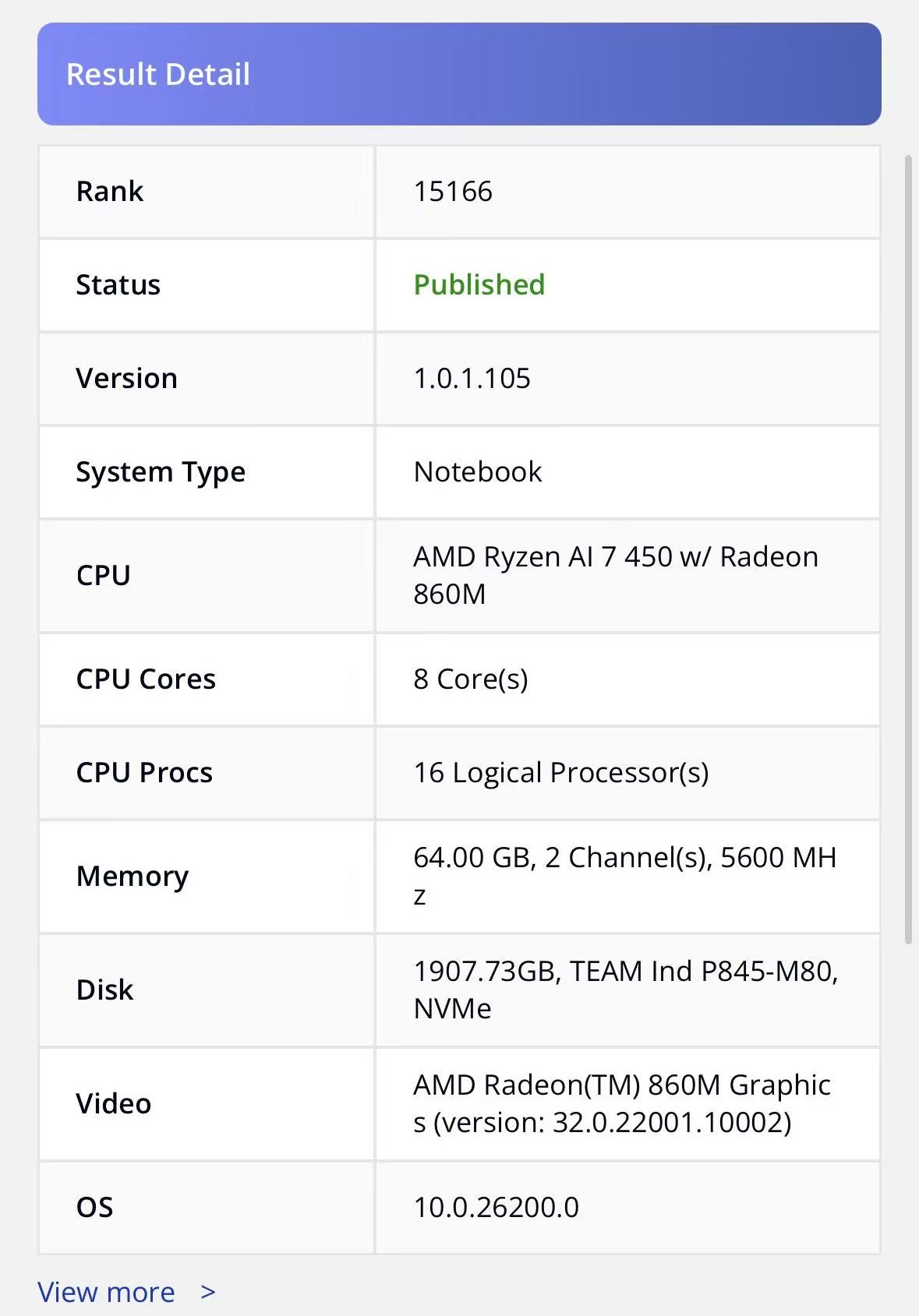
Task: Expand details with the chevron after View more
Action: [x=207, y=1292]
